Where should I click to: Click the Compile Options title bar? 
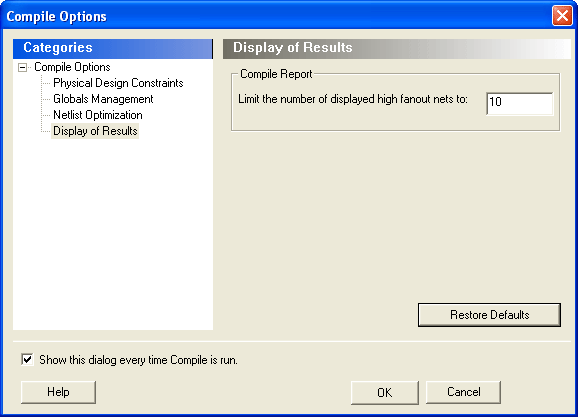(276, 16)
